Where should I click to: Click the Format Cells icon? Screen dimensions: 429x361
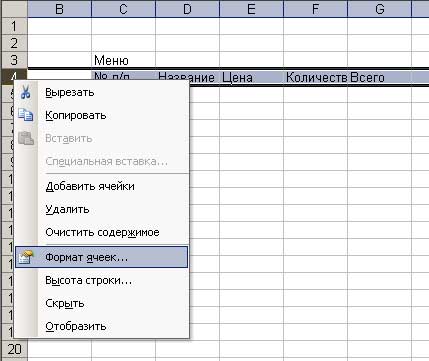point(26,257)
